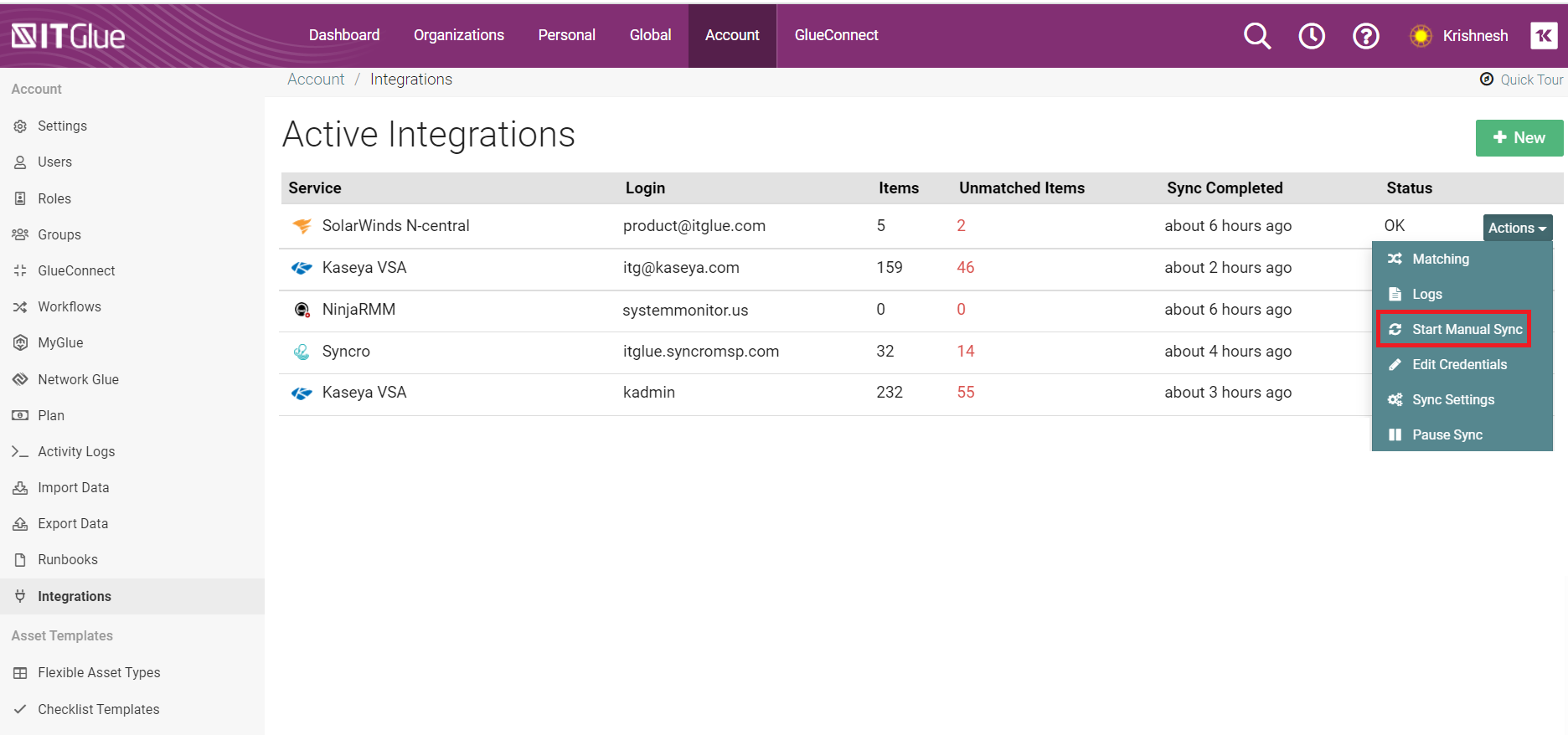Viewport: 1568px width, 735px height.
Task: Open Krishnesh user name menu
Action: (1475, 36)
